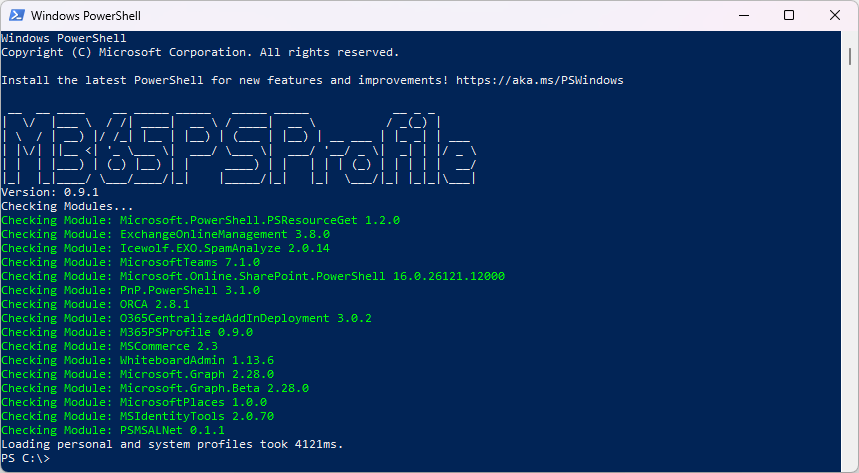Minimize the Windows PowerShell window
Screen dimensions: 859x473
pyautogui.click(x=743, y=15)
